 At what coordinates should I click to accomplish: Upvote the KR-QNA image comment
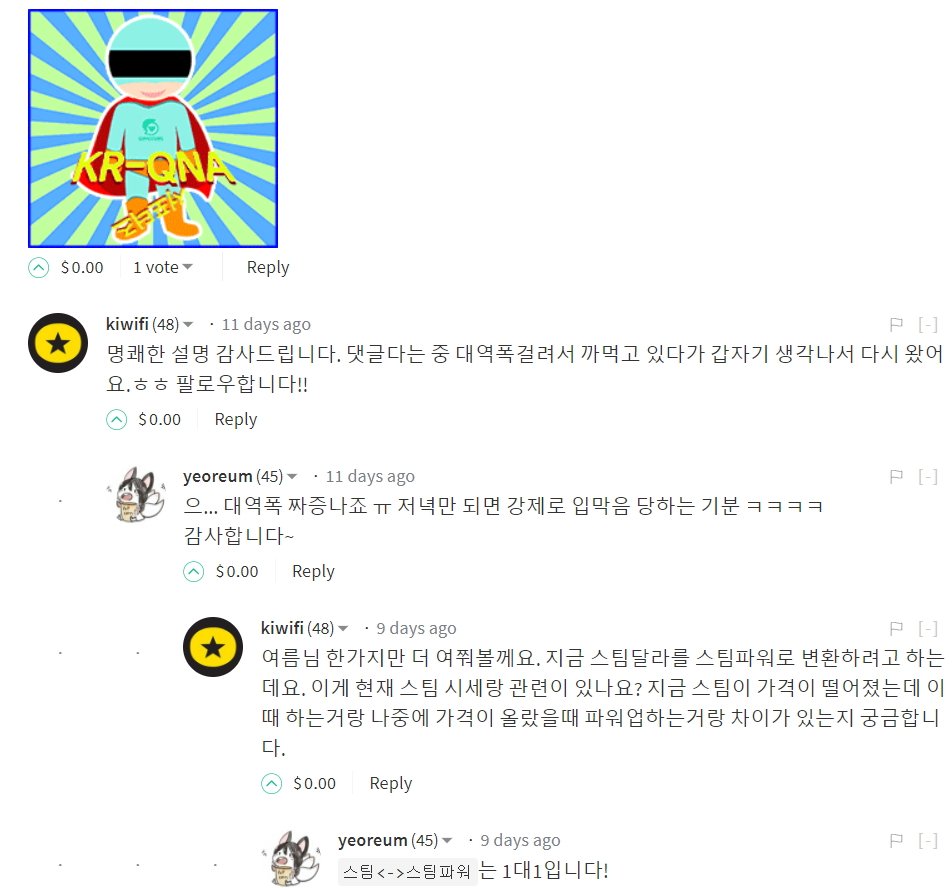39,267
